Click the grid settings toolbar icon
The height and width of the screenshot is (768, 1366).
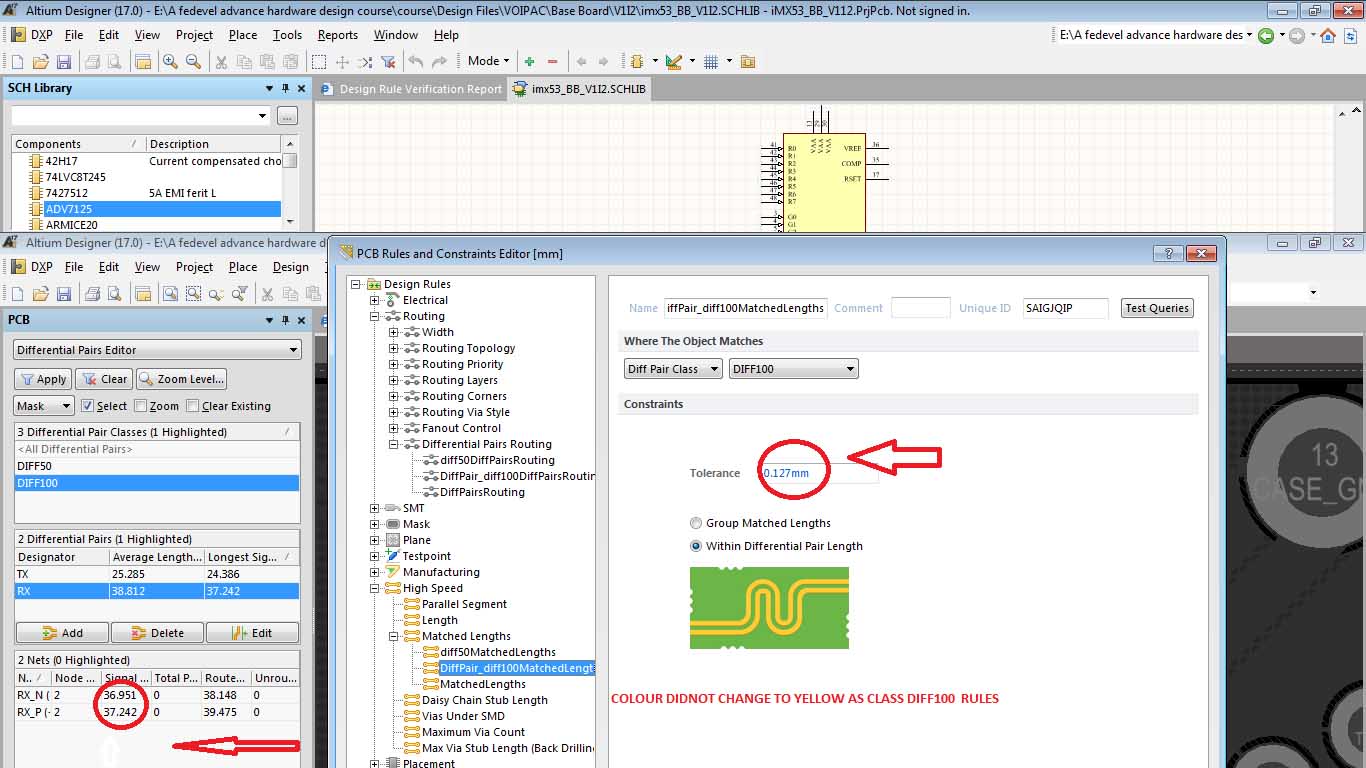[x=711, y=62]
